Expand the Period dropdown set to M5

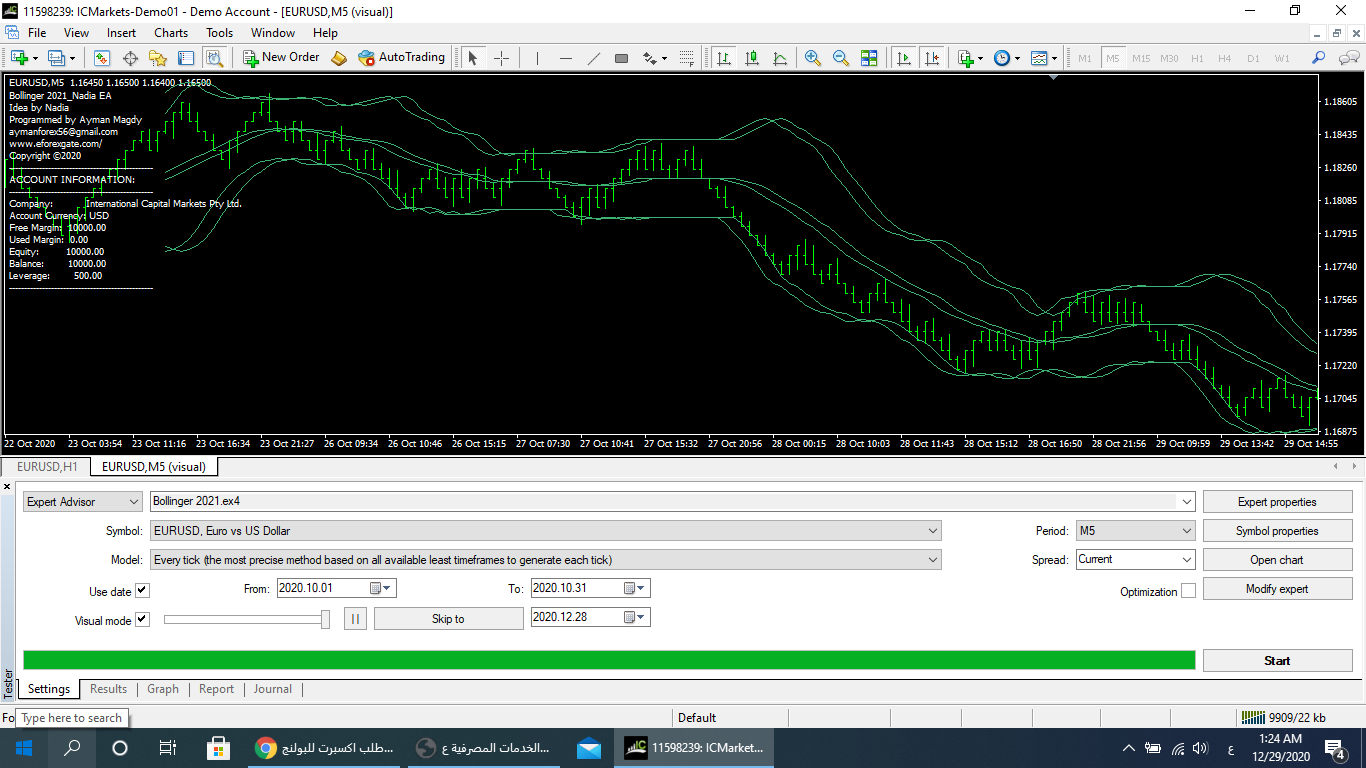[x=1135, y=531]
